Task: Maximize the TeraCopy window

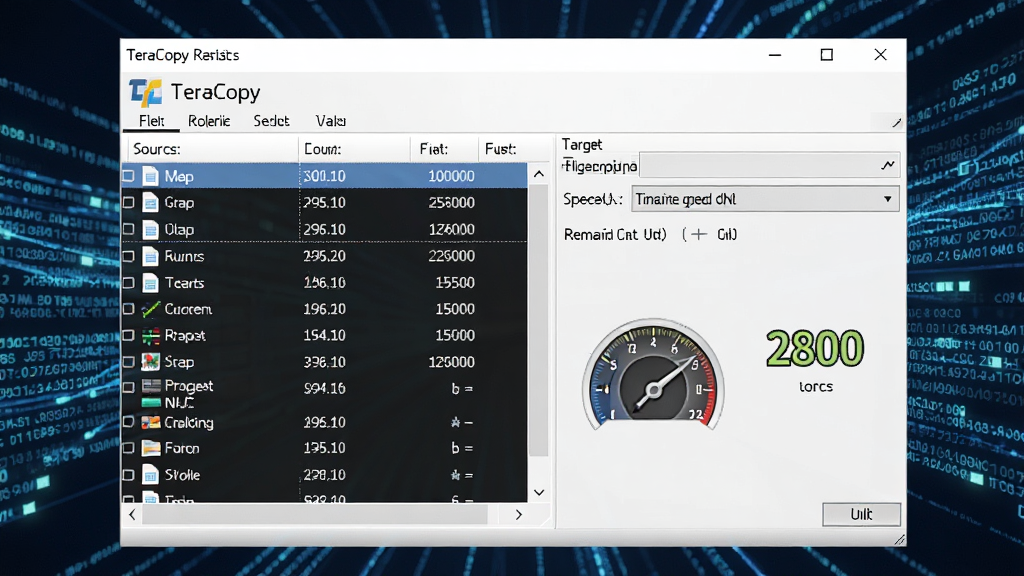Action: [x=827, y=55]
